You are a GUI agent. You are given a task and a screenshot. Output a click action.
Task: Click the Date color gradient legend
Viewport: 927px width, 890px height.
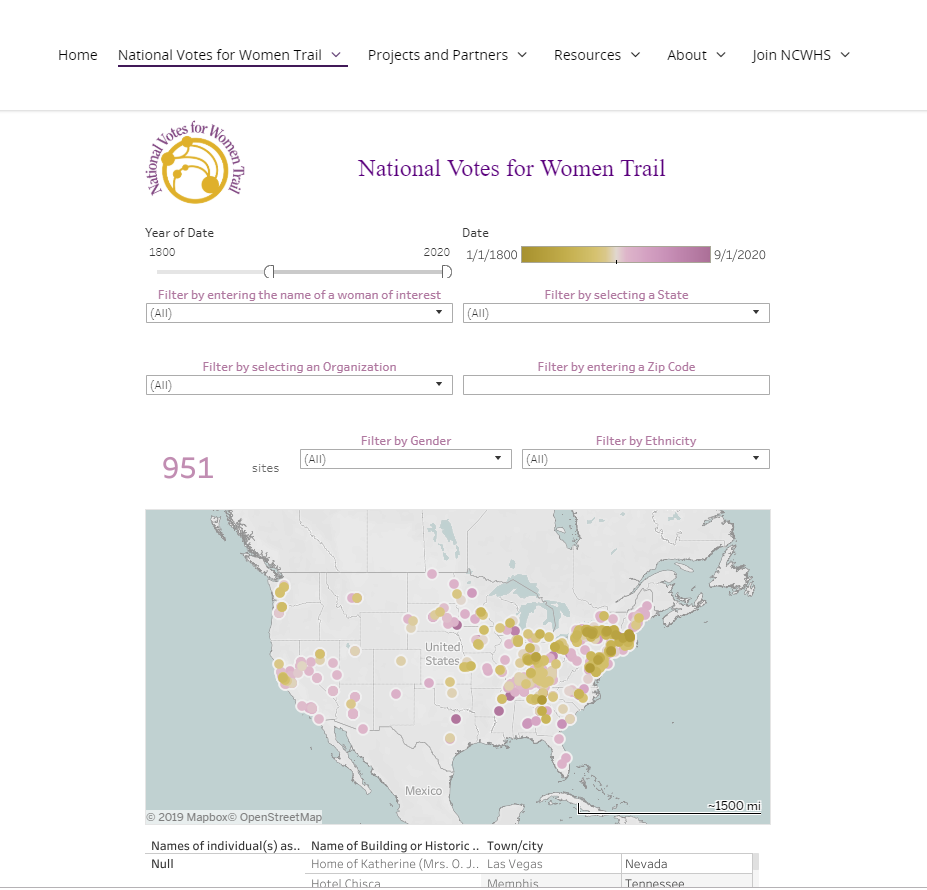pos(615,255)
